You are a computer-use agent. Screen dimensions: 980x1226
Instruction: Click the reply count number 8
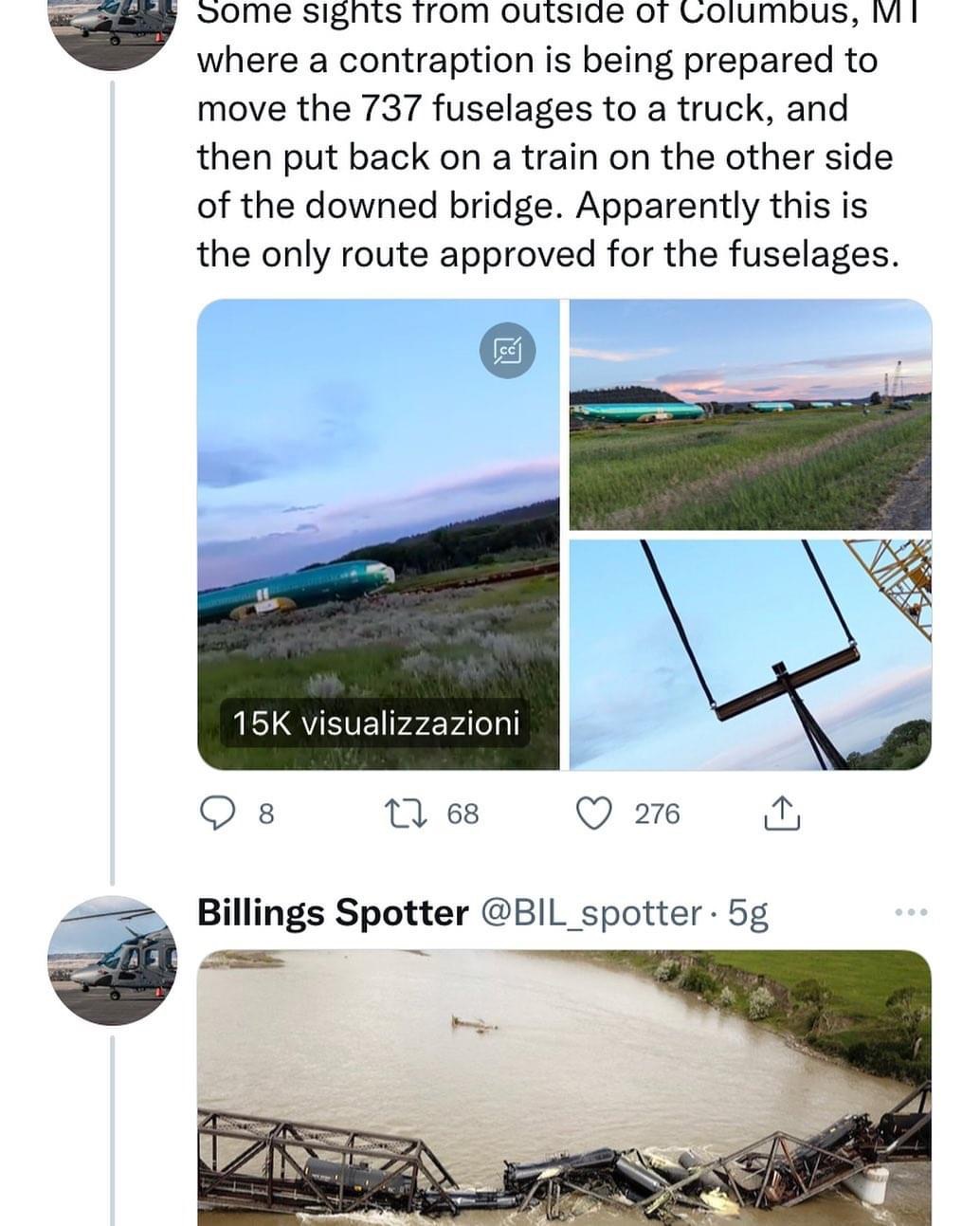tap(266, 814)
